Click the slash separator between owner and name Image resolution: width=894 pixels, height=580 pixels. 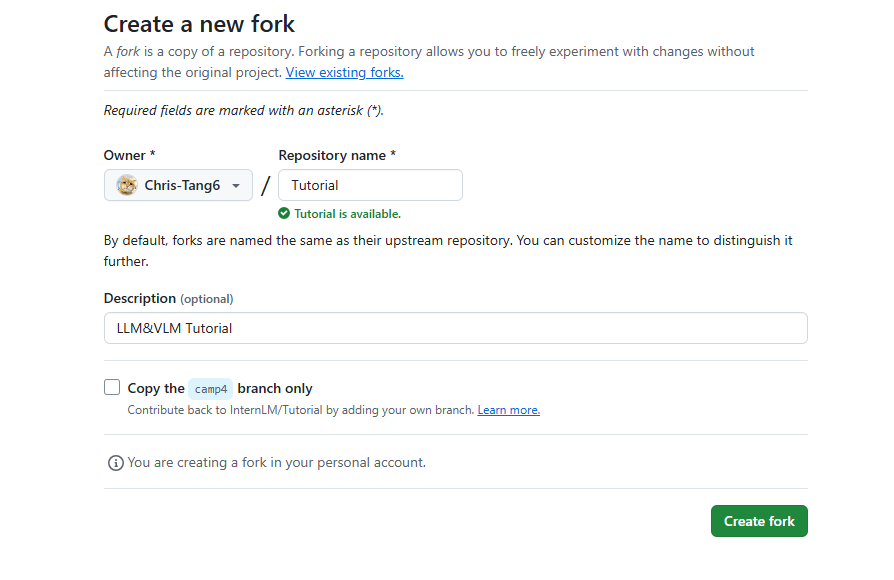[265, 186]
